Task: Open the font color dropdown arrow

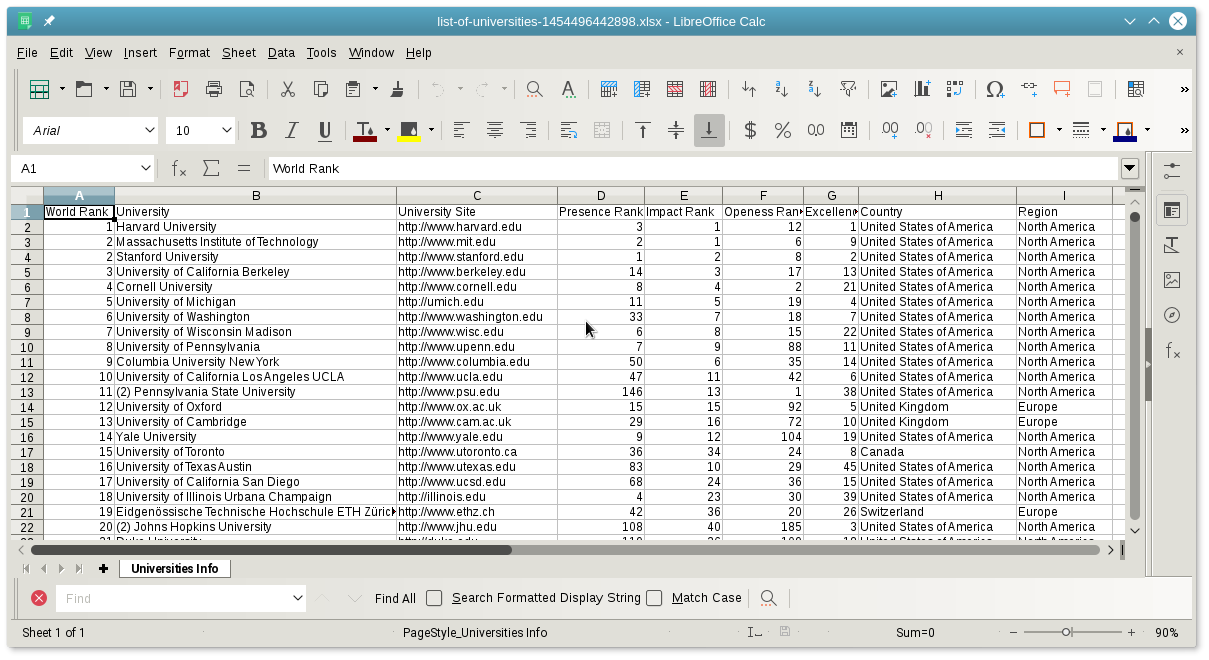Action: tap(386, 130)
